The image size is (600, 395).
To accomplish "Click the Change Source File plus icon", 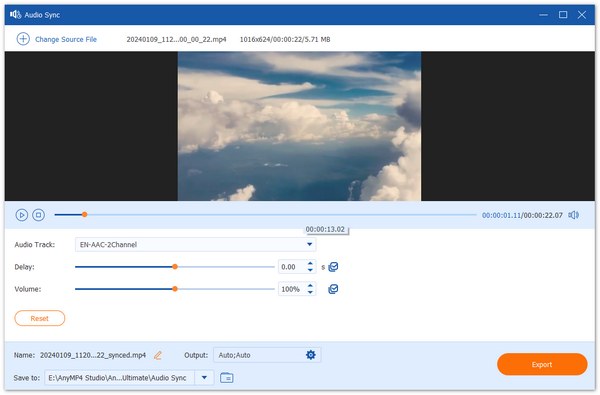I will click(23, 39).
